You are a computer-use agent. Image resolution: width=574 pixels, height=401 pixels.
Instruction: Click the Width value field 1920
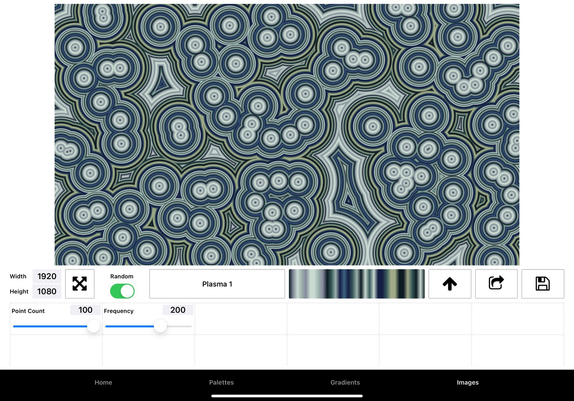(x=47, y=276)
